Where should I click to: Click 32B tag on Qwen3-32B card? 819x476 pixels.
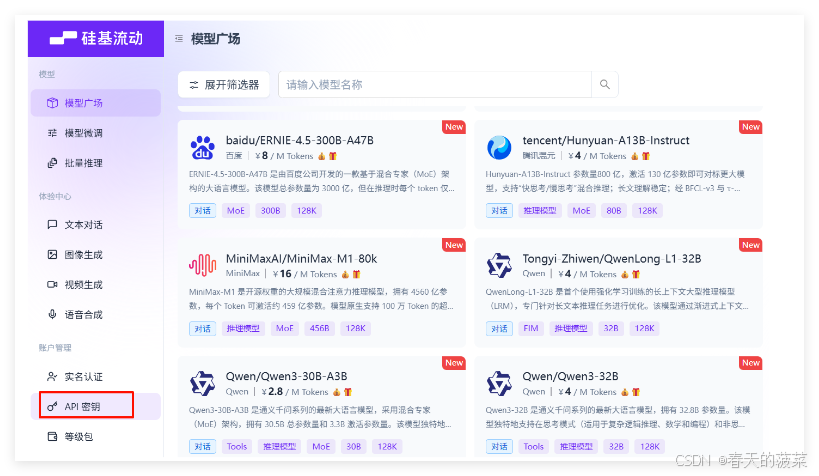(x=616, y=446)
